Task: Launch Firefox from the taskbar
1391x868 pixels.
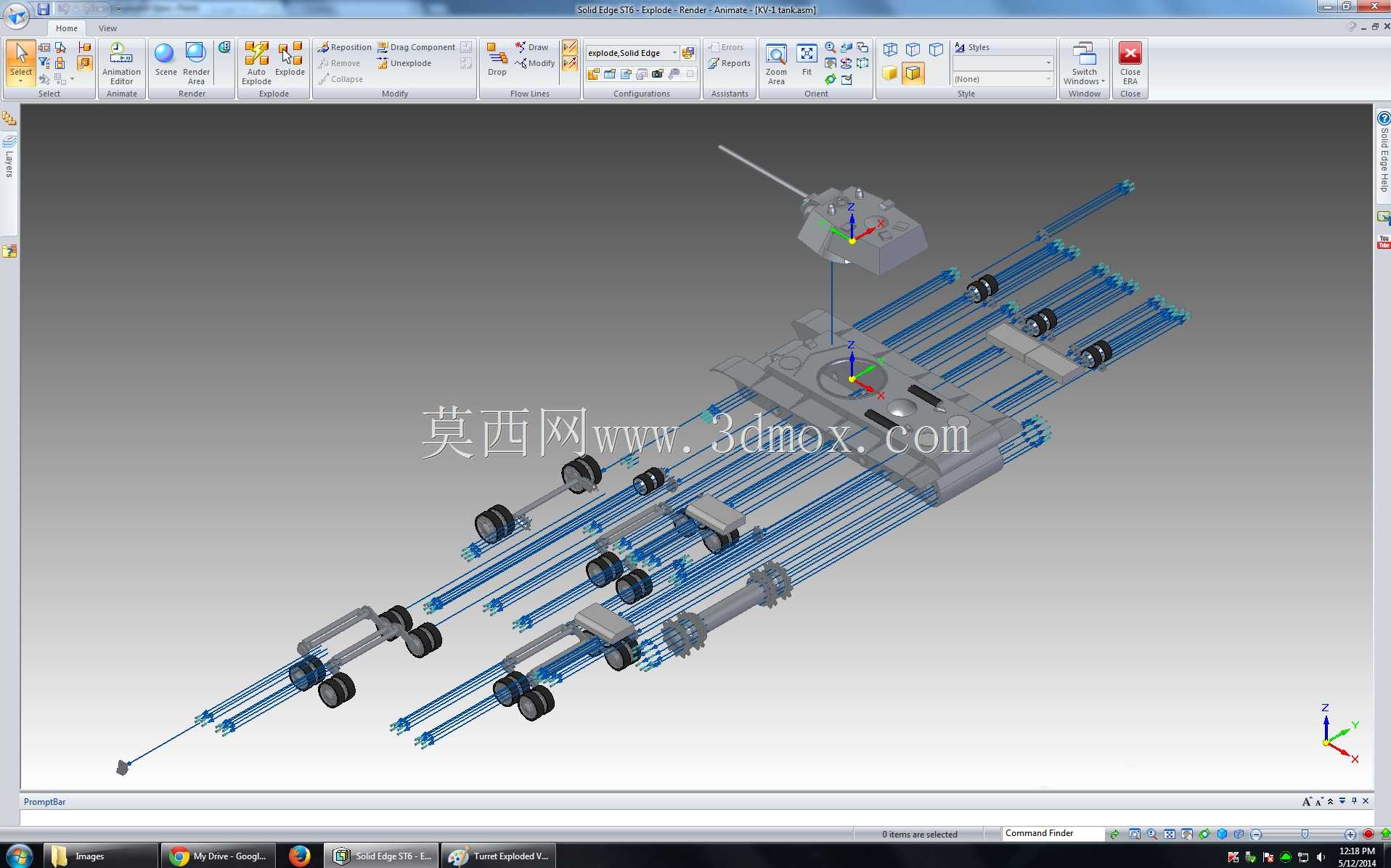Action: pos(299,856)
